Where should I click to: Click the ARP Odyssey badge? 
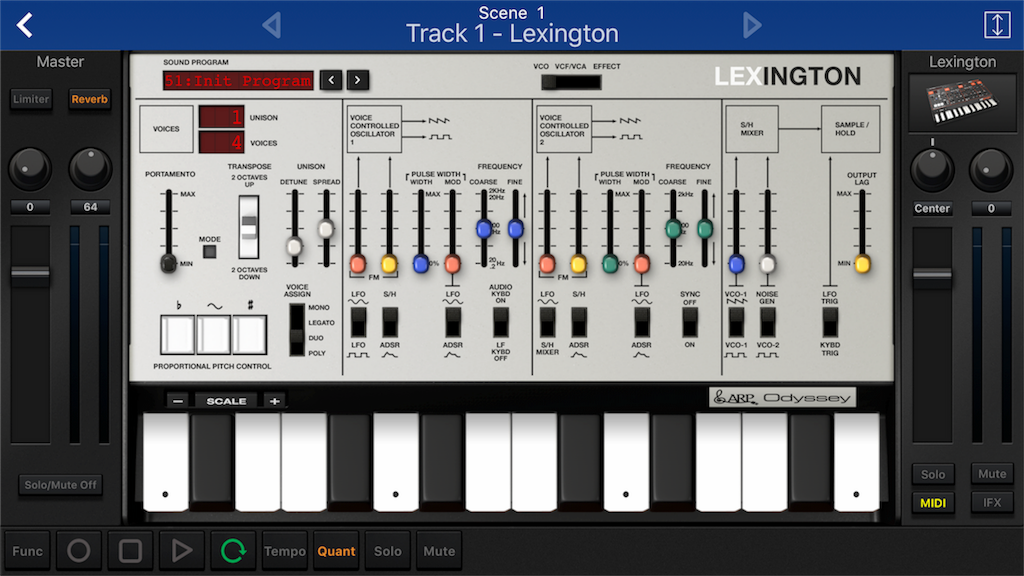[782, 397]
